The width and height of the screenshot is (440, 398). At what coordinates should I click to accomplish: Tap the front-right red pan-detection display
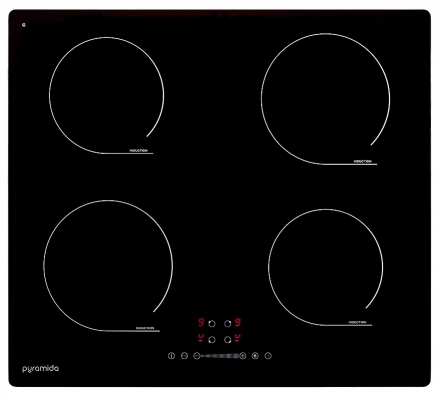tap(238, 338)
